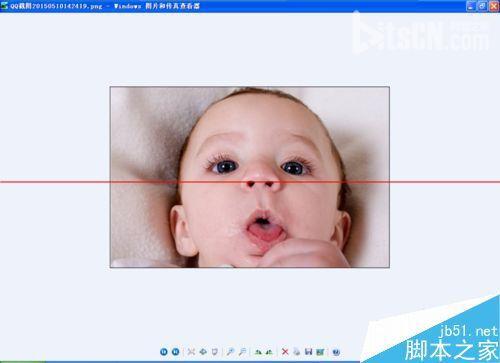Viewport: 500px width, 363px height.
Task: Select Best Fit view icon
Action: click(x=191, y=352)
